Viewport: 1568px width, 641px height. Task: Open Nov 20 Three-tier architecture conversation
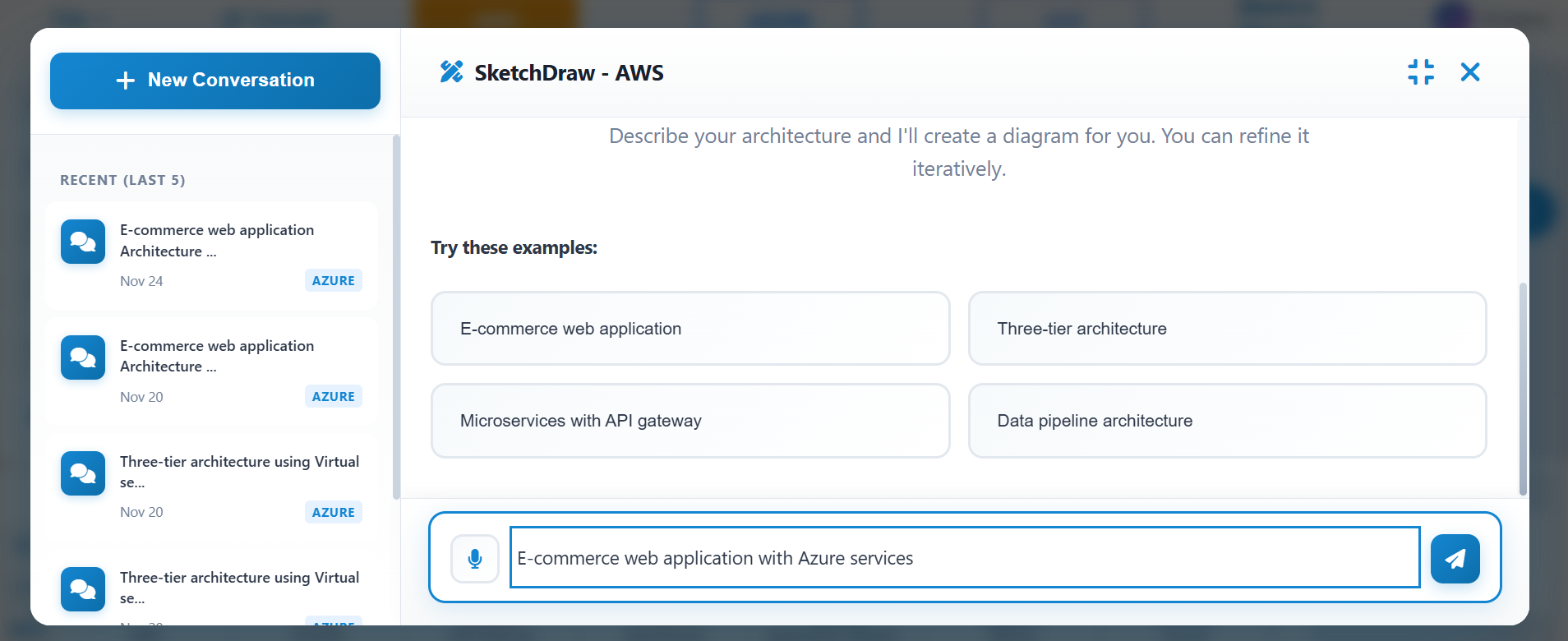point(212,487)
